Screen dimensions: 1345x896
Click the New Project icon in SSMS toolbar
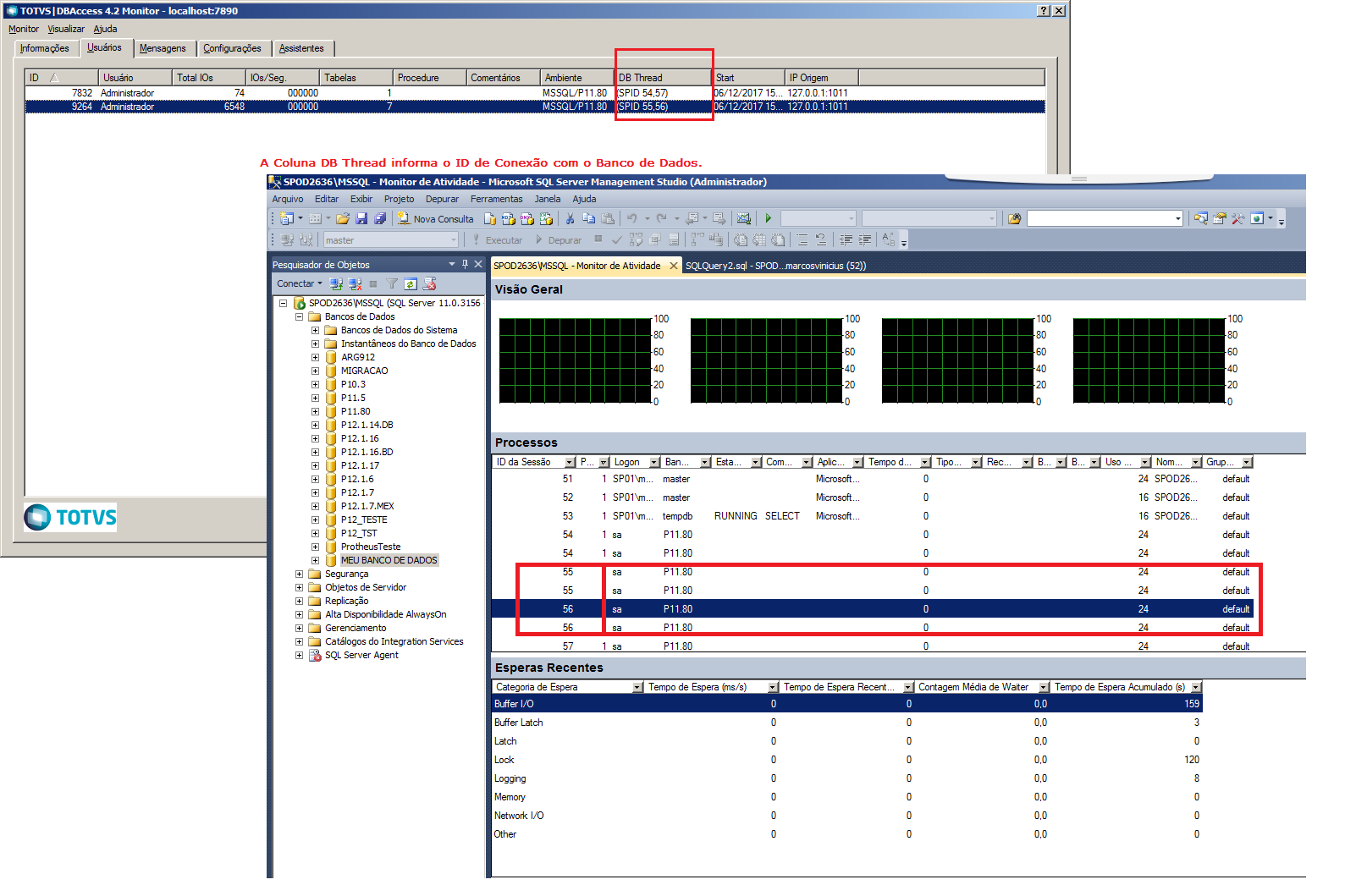[x=288, y=218]
